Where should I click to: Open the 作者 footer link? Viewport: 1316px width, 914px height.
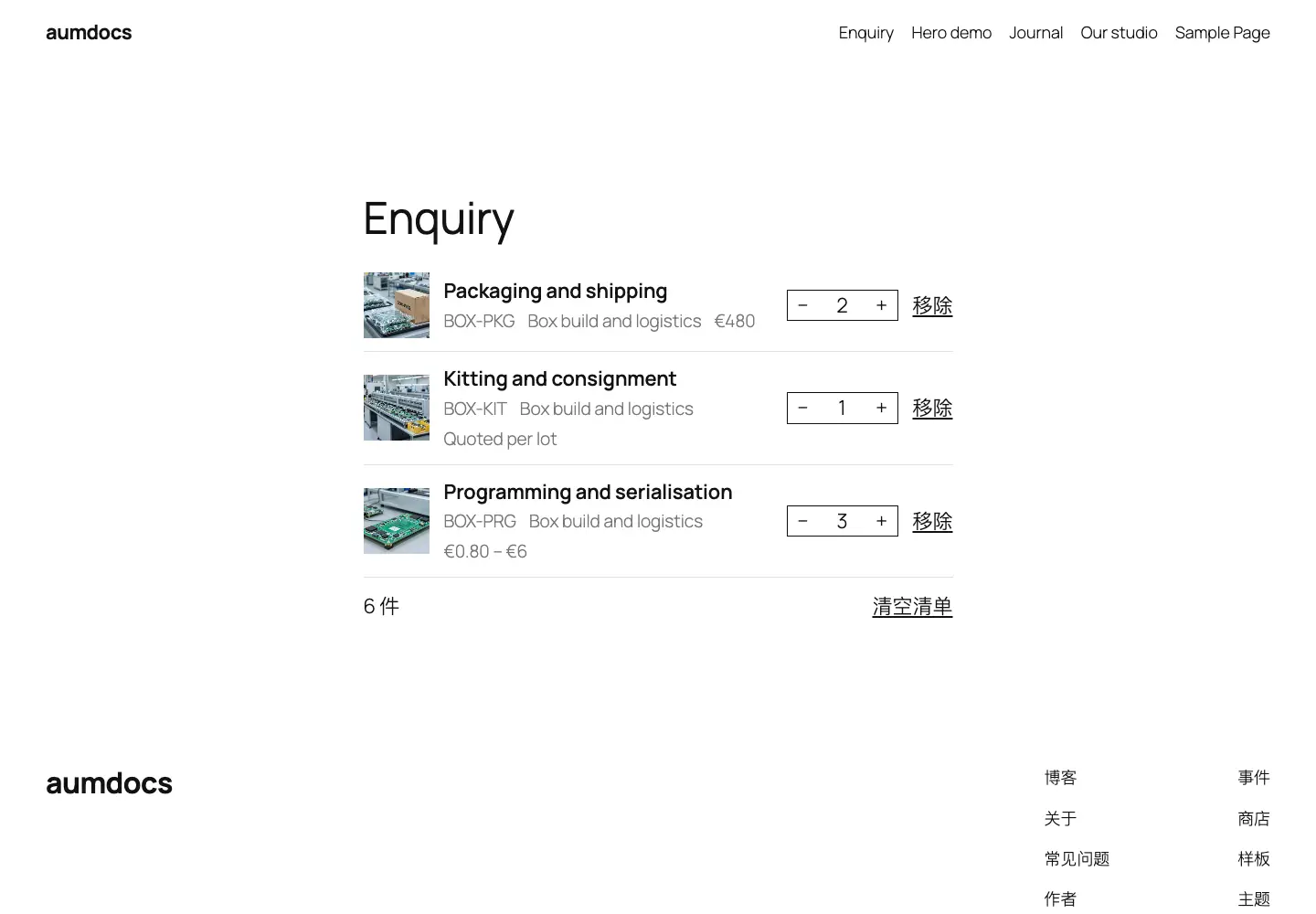pyautogui.click(x=1061, y=899)
